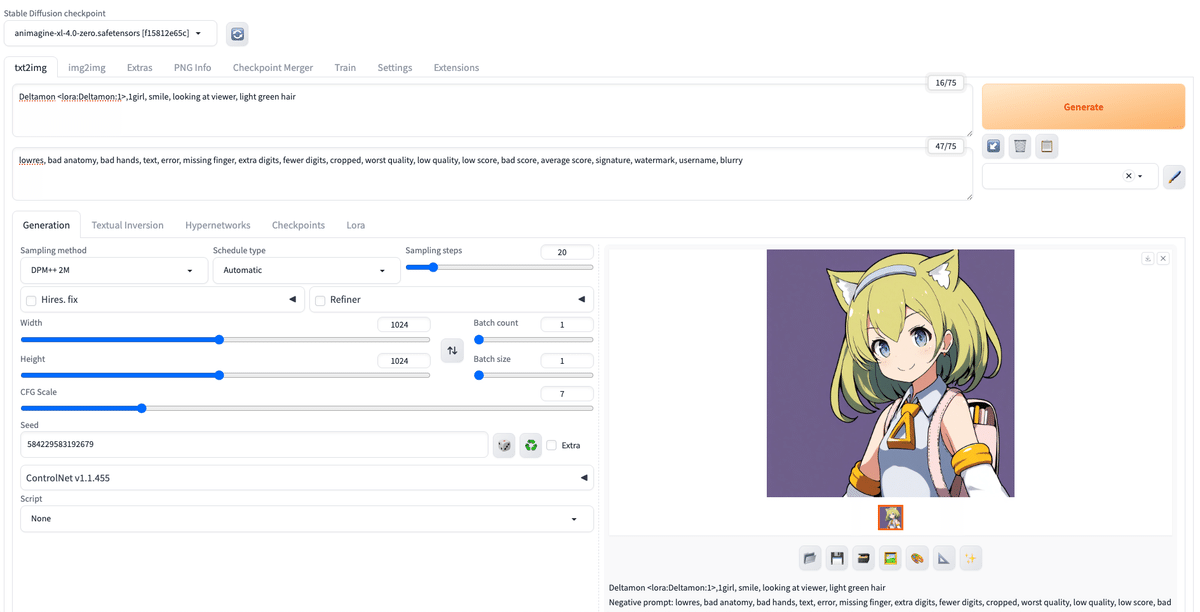Image resolution: width=1200 pixels, height=612 pixels.
Task: Click the CFG Scale number field
Action: point(567,394)
